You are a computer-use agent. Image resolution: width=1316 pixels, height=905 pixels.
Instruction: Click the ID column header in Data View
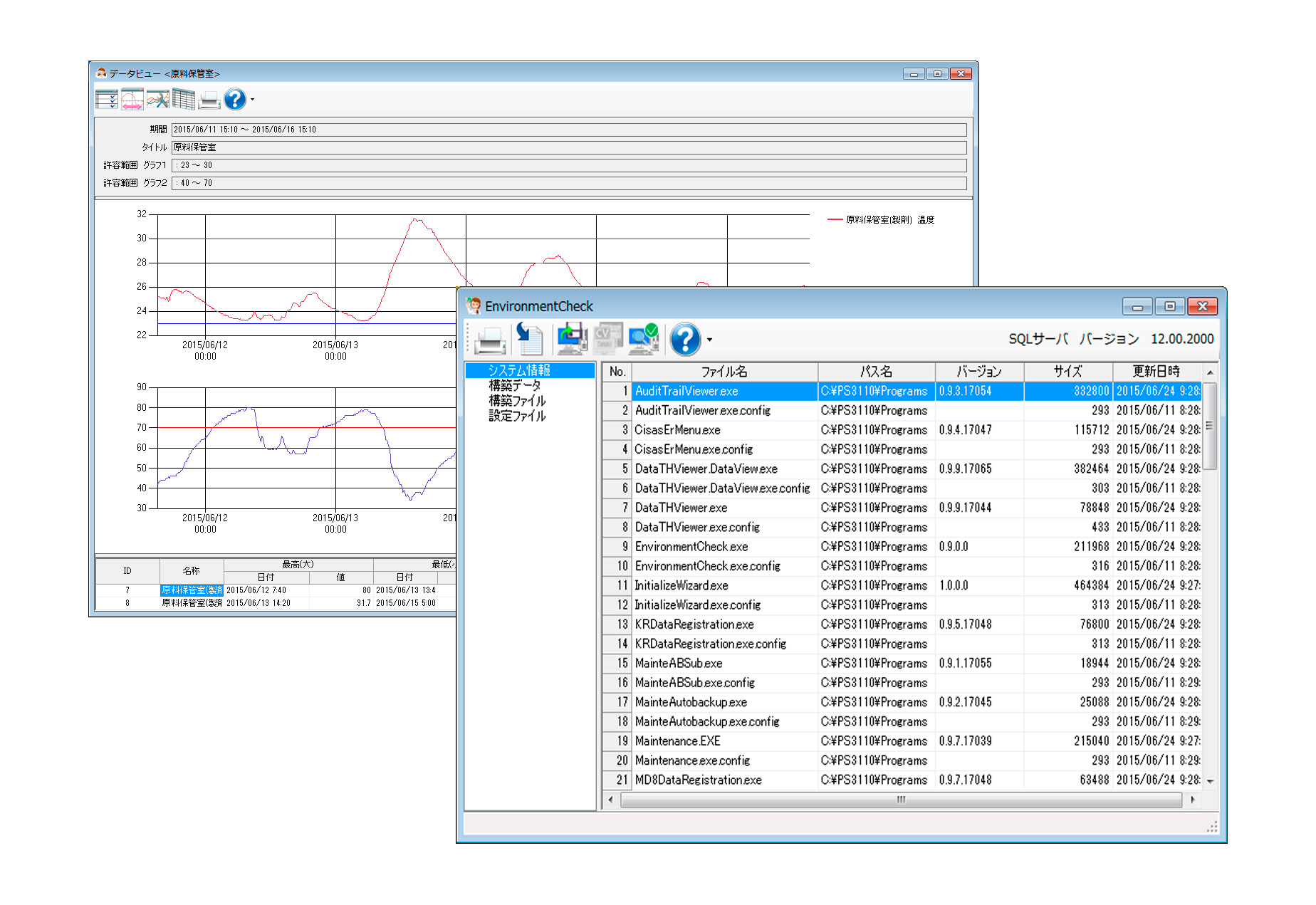point(127,571)
